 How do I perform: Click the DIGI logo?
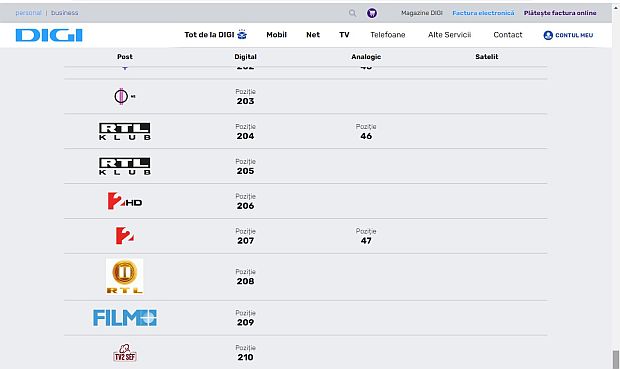click(x=49, y=35)
